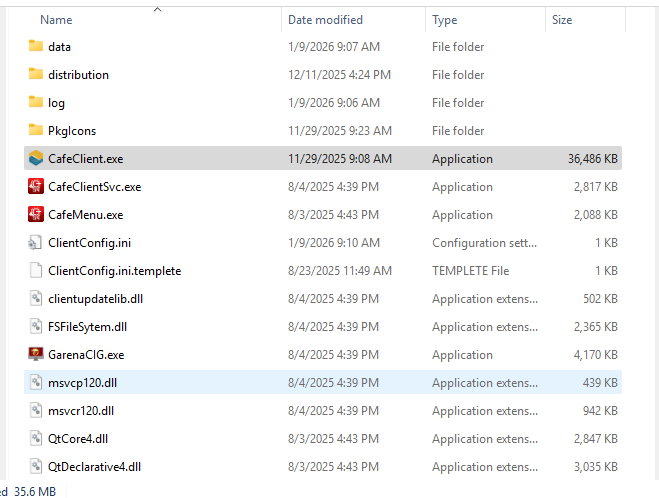Select the clientupdatelib.dll file name

click(95, 298)
